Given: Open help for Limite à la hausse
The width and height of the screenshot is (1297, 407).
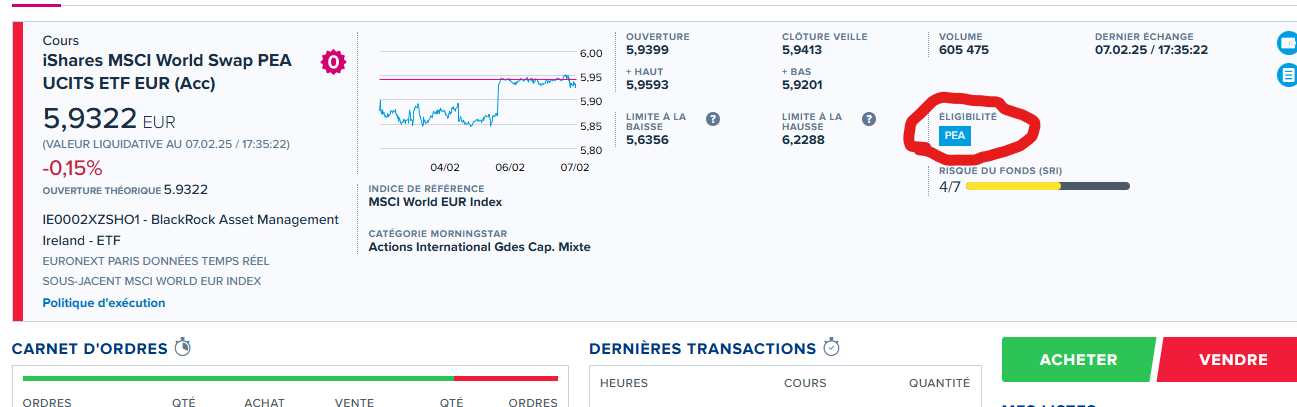Looking at the screenshot, I should pyautogui.click(x=869, y=119).
